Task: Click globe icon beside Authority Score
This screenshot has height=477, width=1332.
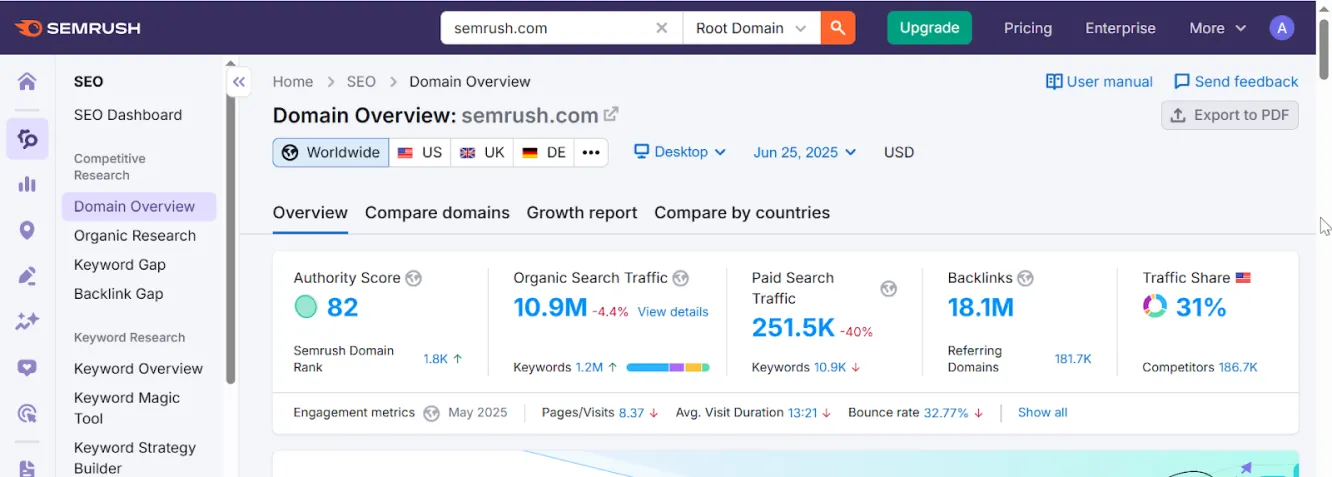Action: (413, 278)
